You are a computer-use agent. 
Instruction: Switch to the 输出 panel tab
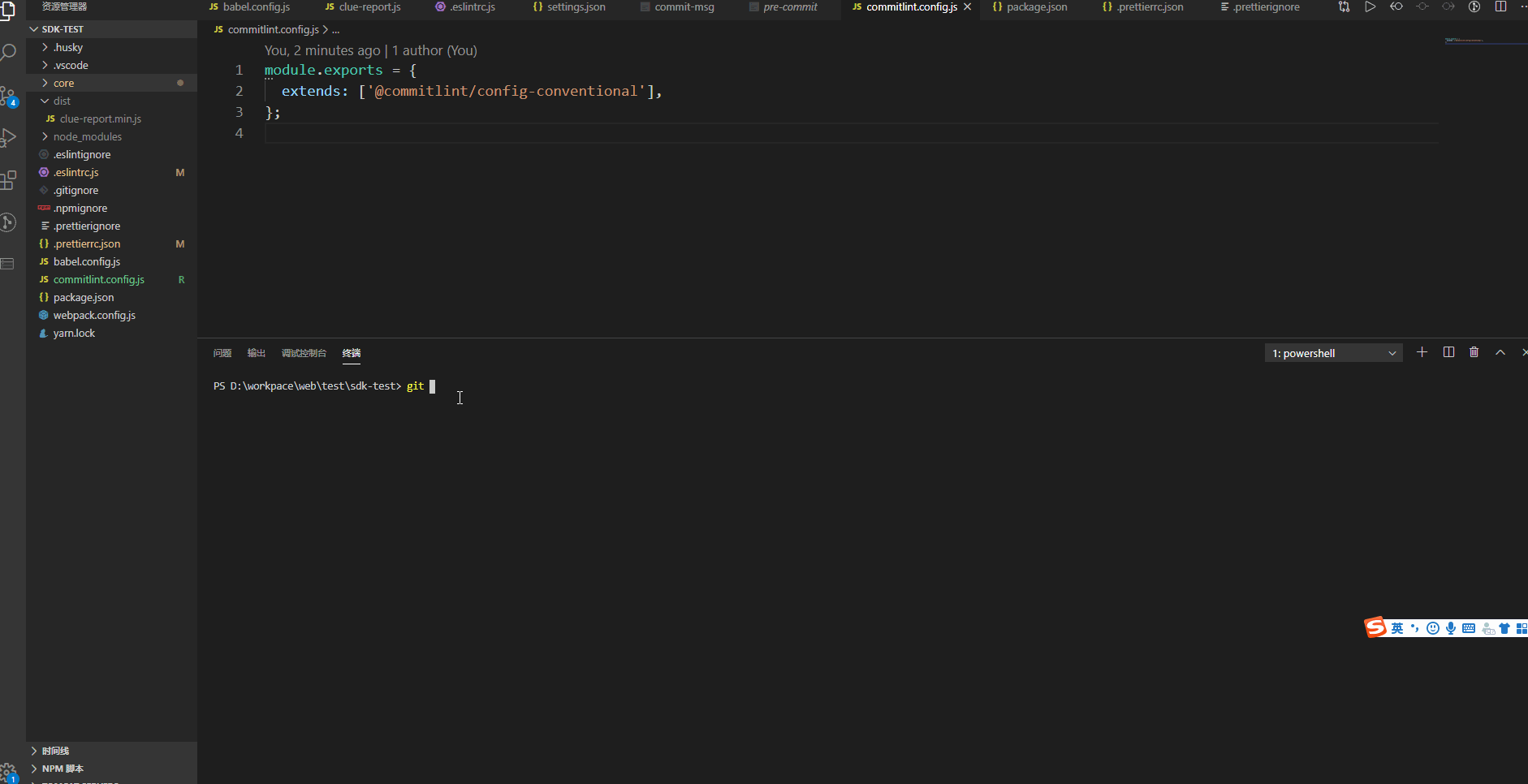256,352
